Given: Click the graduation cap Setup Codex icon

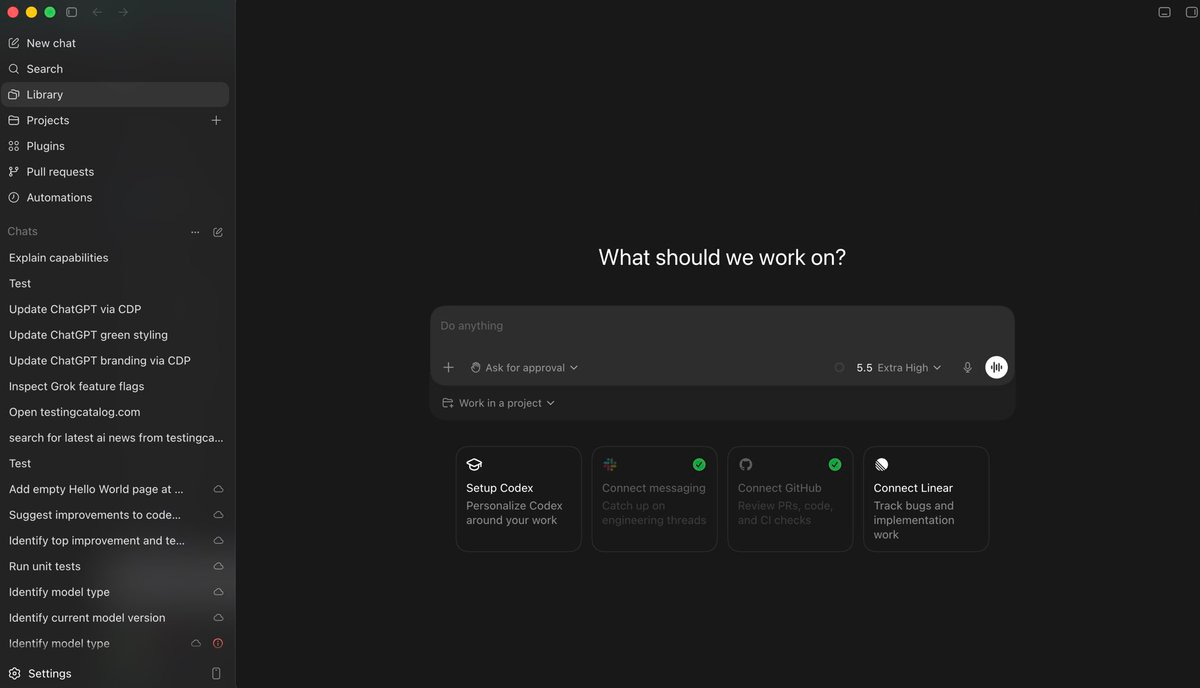Looking at the screenshot, I should [474, 465].
